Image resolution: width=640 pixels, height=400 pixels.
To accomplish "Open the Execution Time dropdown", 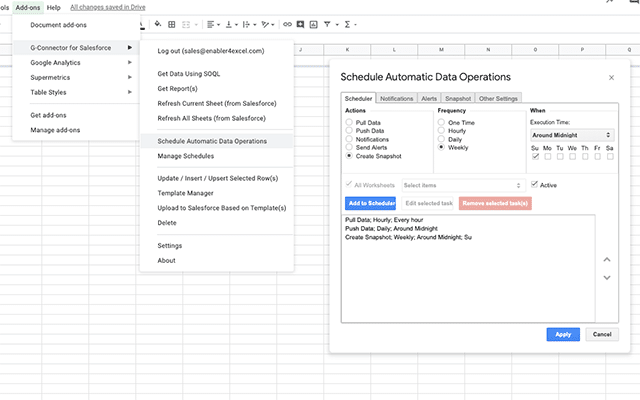I will pyautogui.click(x=572, y=135).
